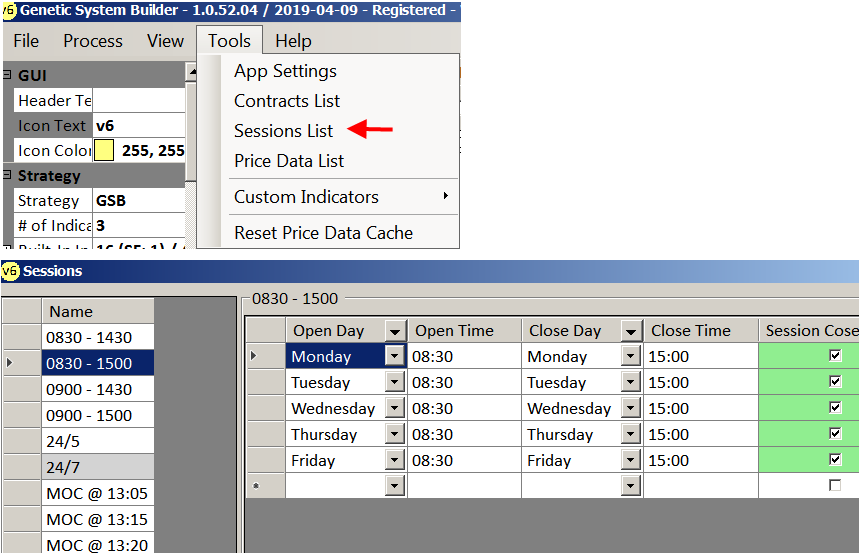Collapse the GUI property group
This screenshot has width=859, height=554.
pos(8,75)
